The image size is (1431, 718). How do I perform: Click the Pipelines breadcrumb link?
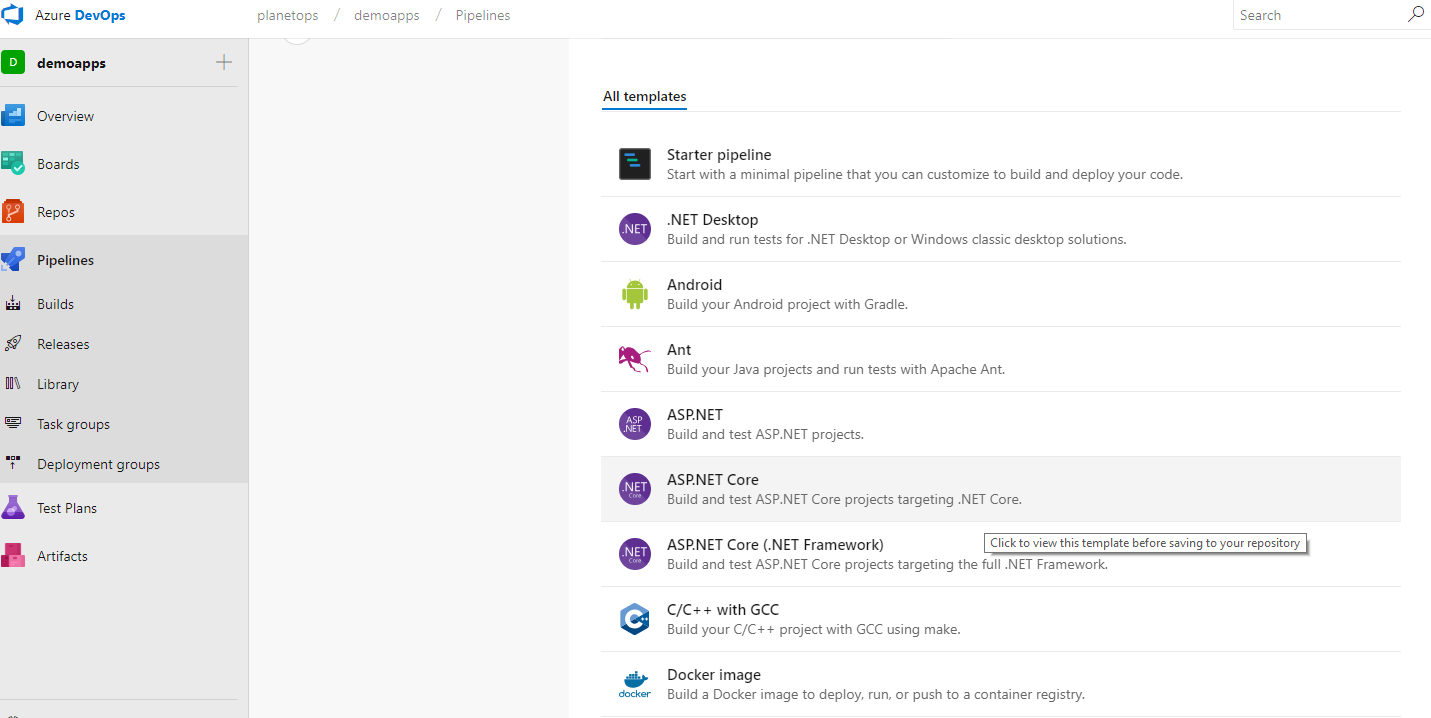[483, 16]
